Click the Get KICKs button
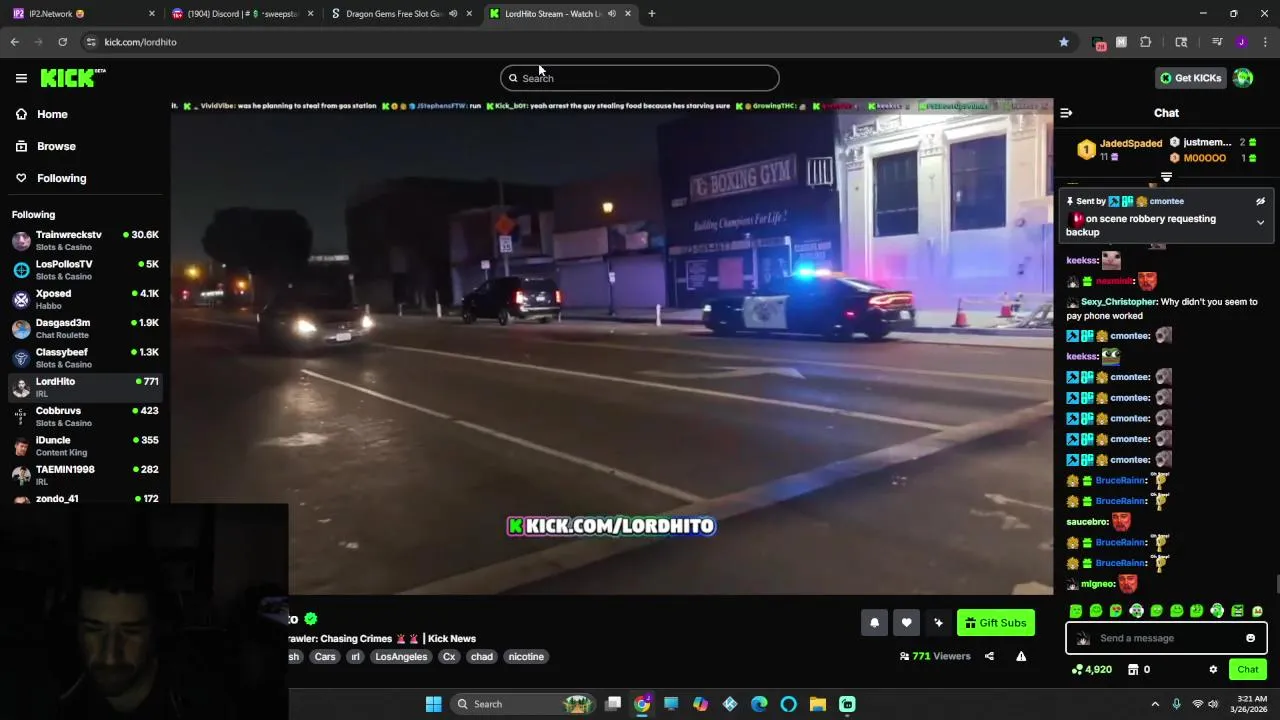Screen dimensions: 1280x720 pos(1190,78)
